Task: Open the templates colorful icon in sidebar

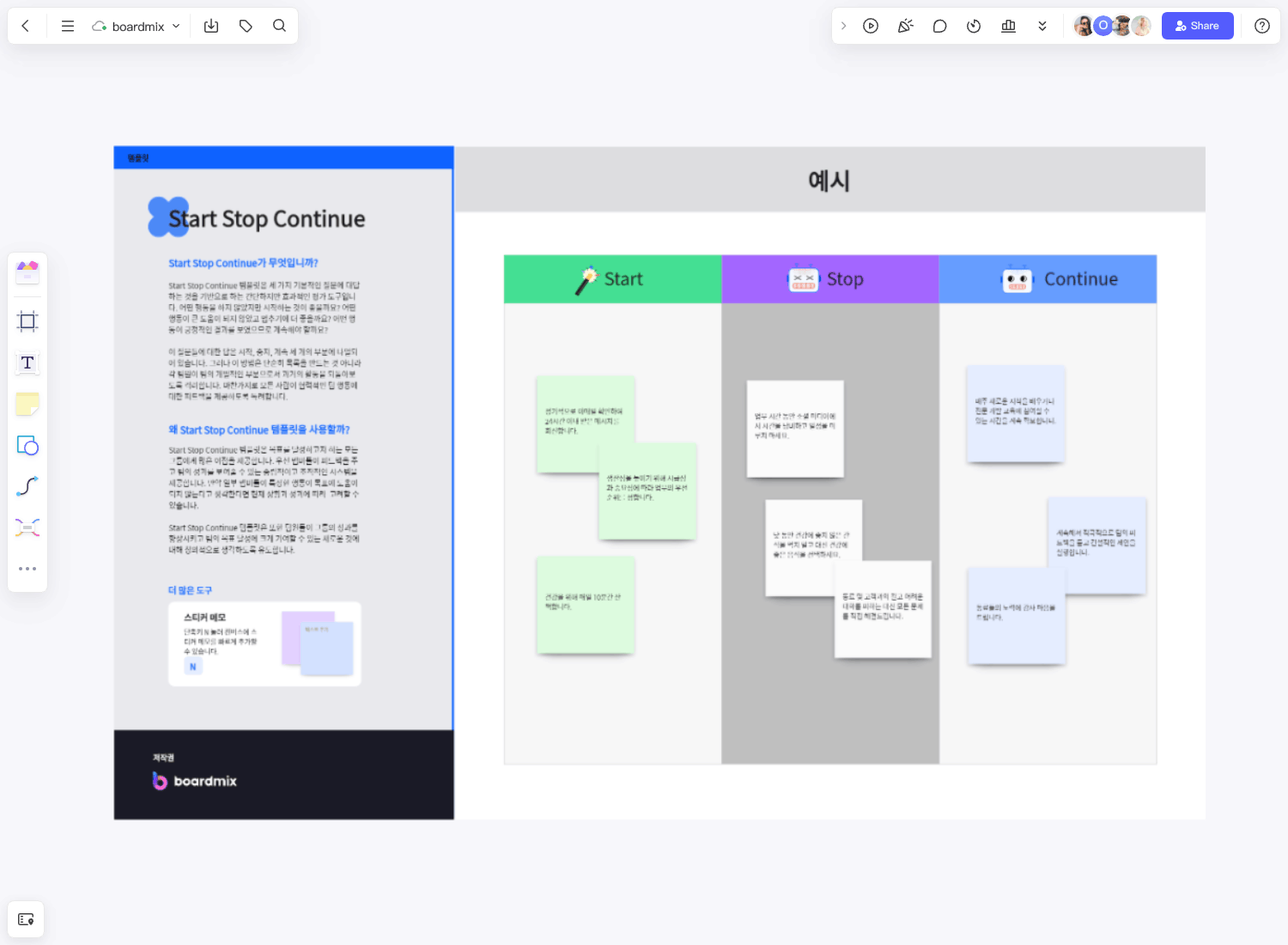Action: click(x=27, y=272)
